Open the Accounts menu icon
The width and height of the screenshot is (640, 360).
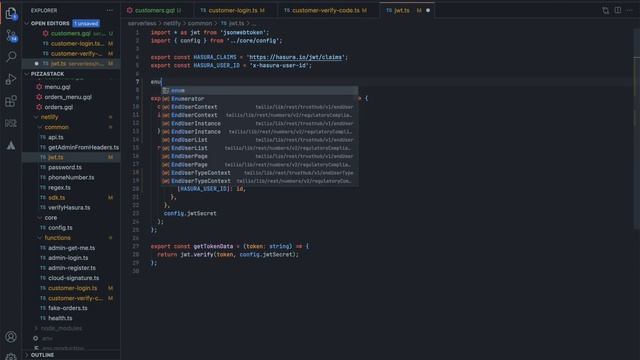click(x=11, y=337)
